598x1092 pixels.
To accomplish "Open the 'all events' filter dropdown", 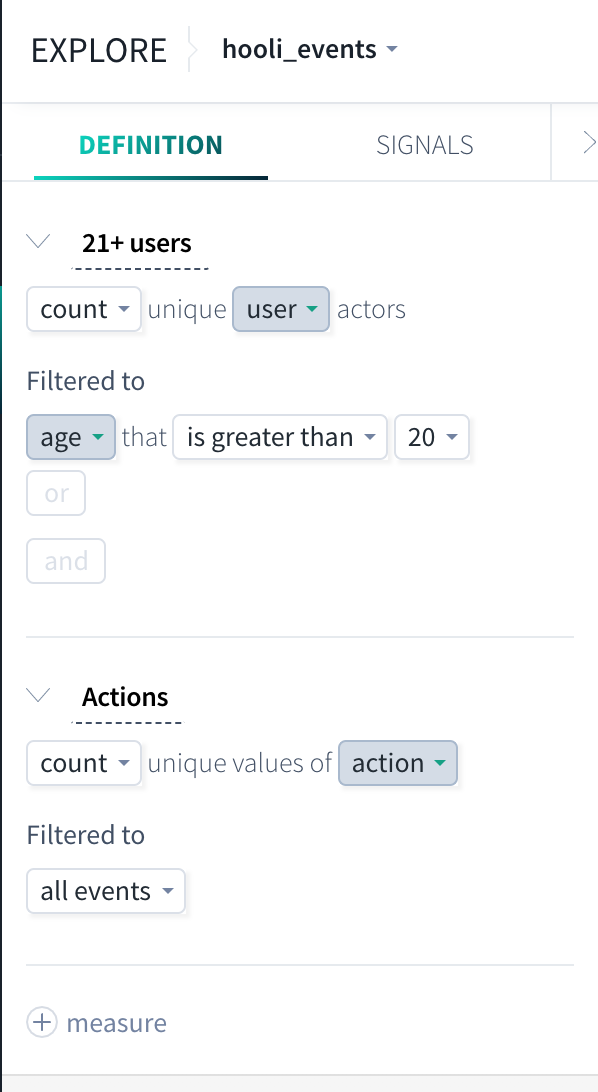I will coord(106,891).
